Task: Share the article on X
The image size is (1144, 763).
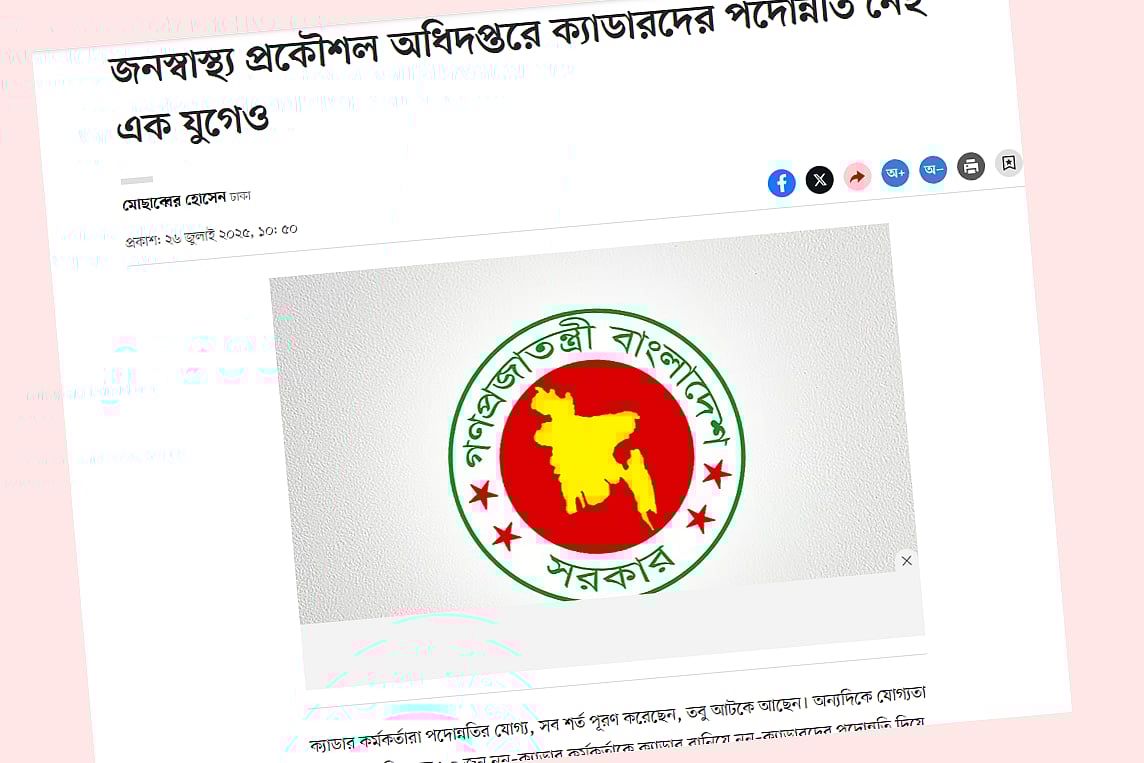Action: click(x=819, y=179)
